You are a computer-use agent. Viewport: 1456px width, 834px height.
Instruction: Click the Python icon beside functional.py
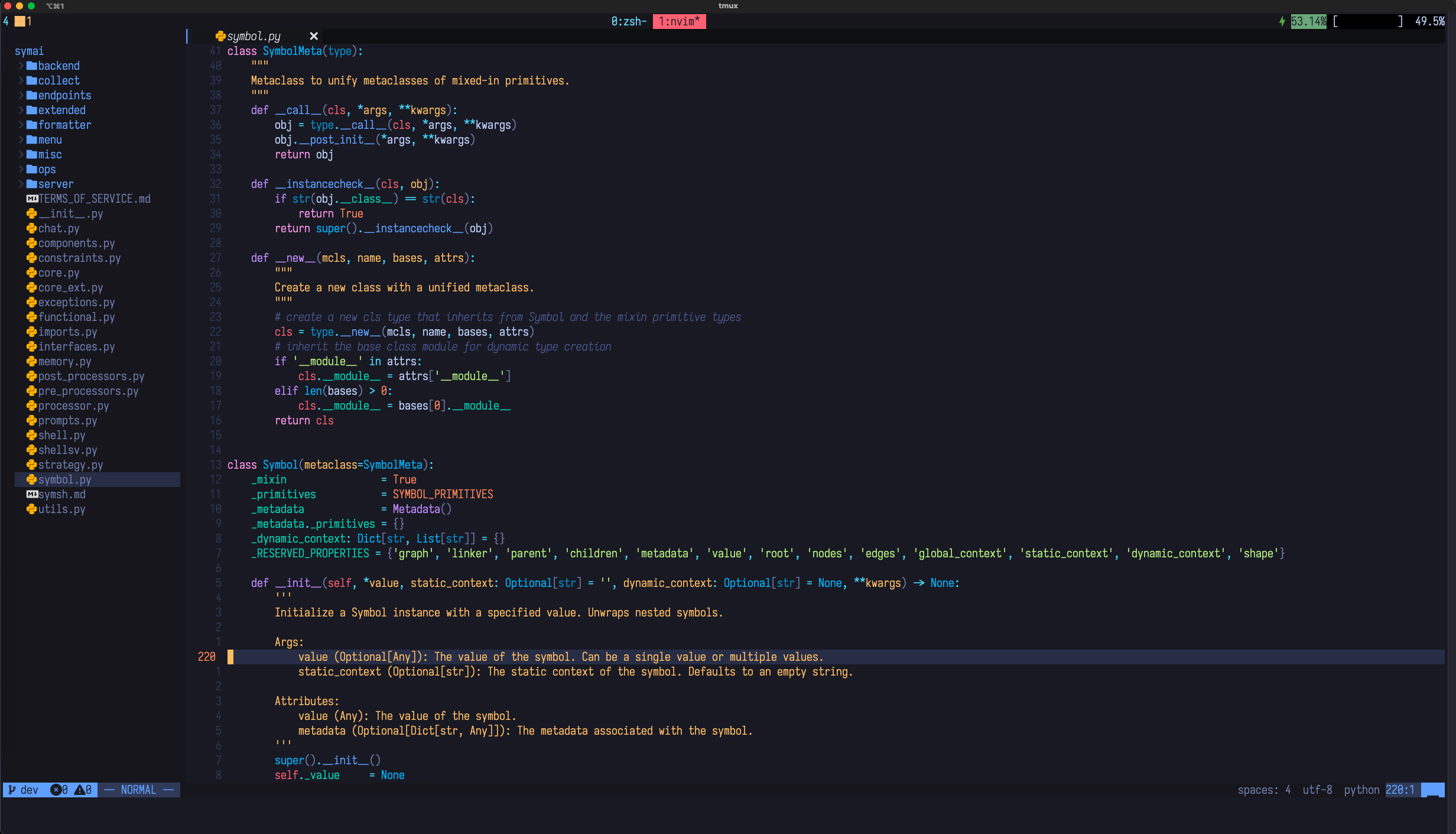[x=32, y=317]
